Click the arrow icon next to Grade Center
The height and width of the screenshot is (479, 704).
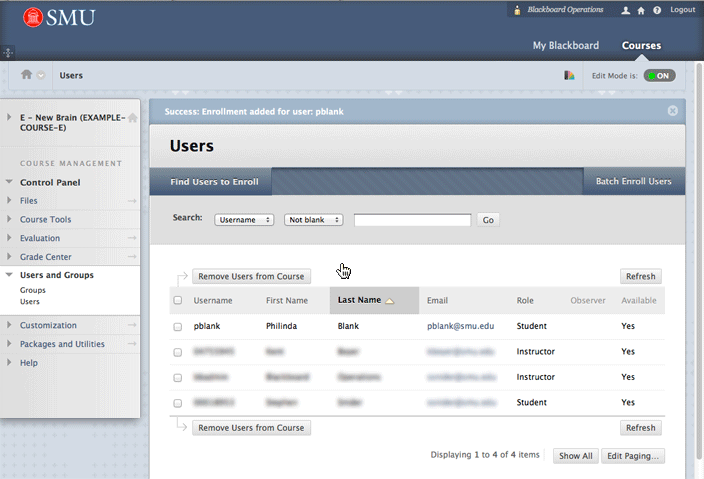(x=132, y=257)
